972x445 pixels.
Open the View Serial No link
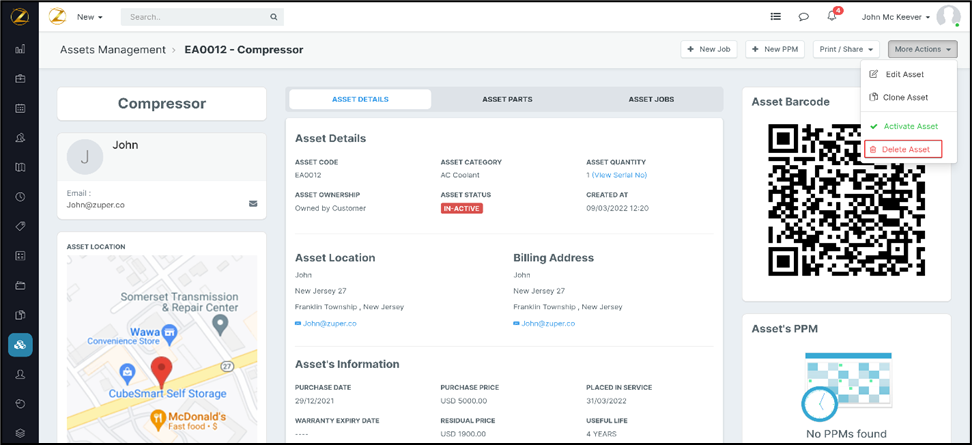coord(619,175)
